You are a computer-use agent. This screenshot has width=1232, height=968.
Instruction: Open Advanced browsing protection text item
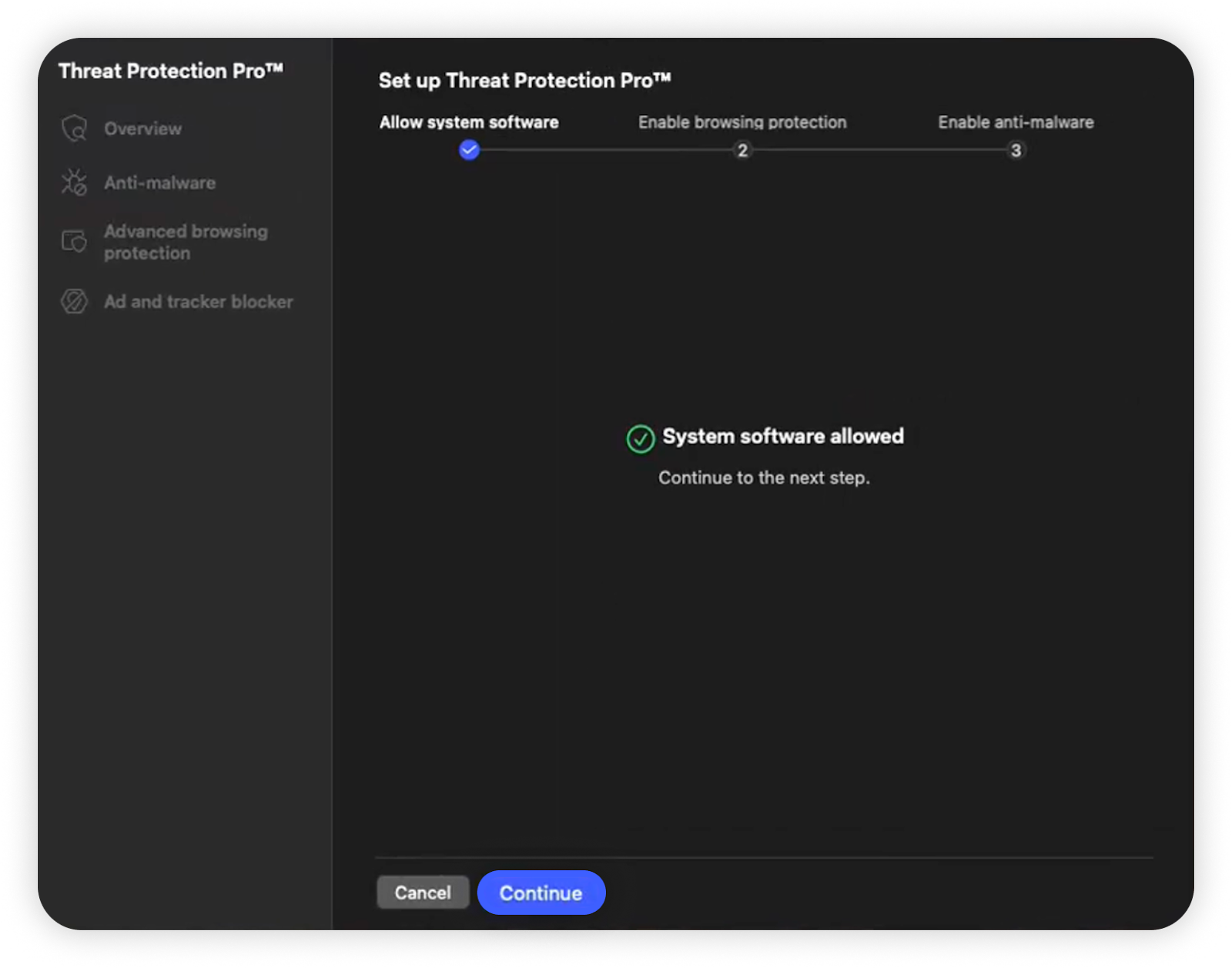point(186,242)
